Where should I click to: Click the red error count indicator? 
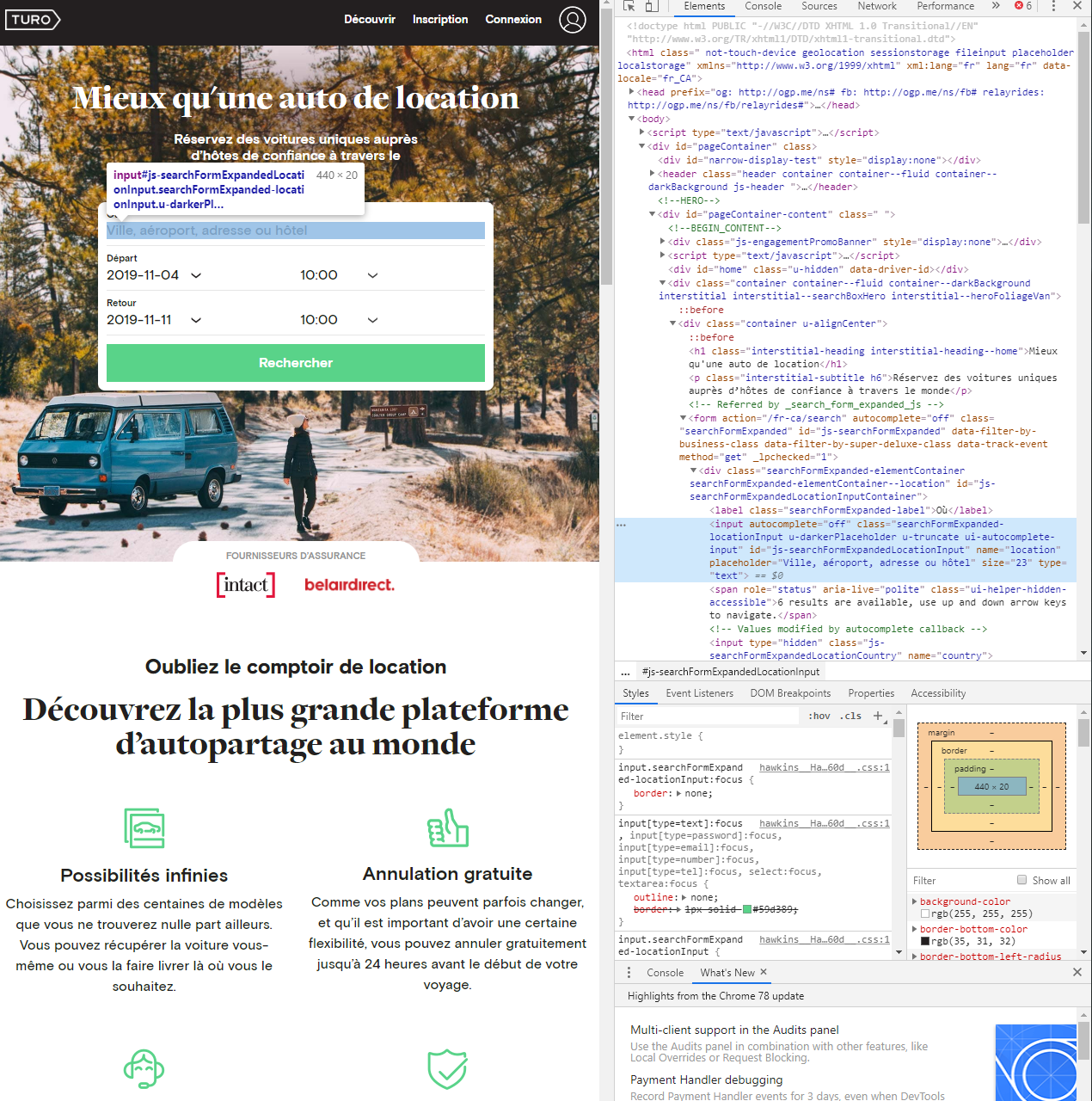(1023, 6)
